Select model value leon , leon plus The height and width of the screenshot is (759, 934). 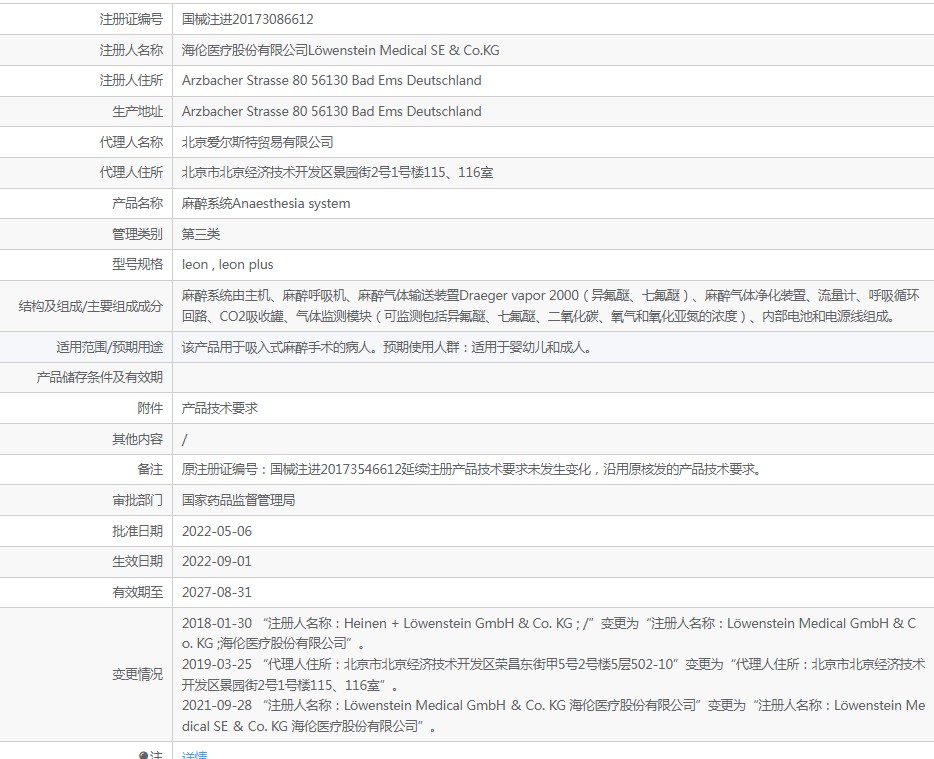click(x=228, y=265)
